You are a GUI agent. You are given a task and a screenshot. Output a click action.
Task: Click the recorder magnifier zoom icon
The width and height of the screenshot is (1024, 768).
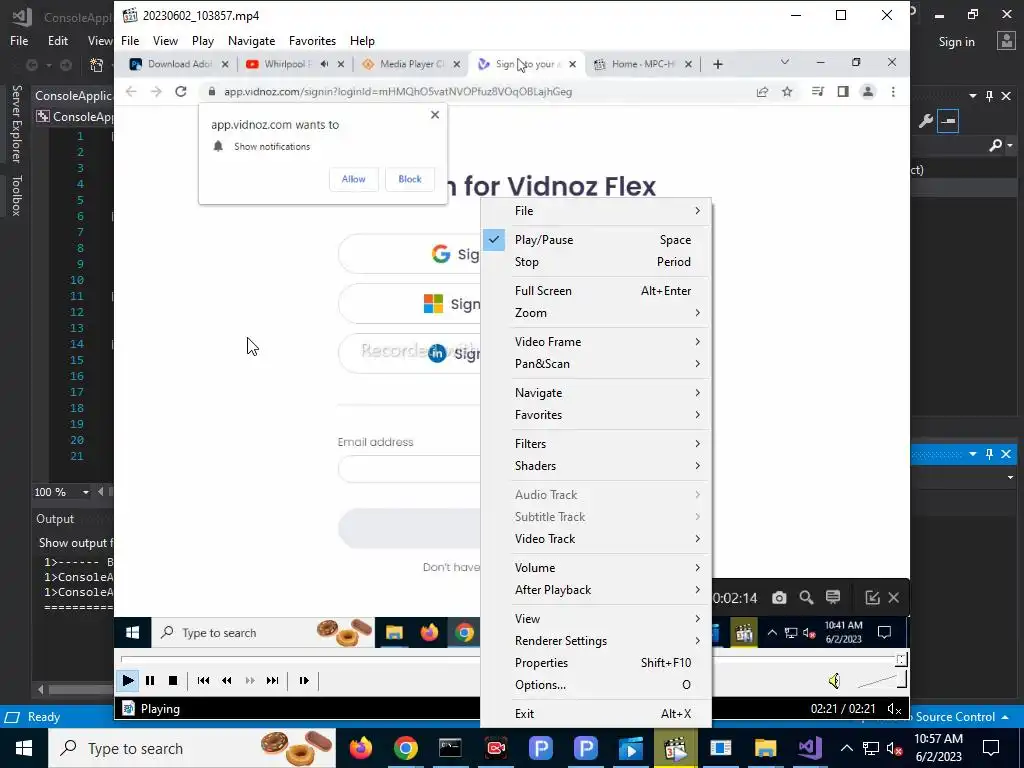coord(806,598)
